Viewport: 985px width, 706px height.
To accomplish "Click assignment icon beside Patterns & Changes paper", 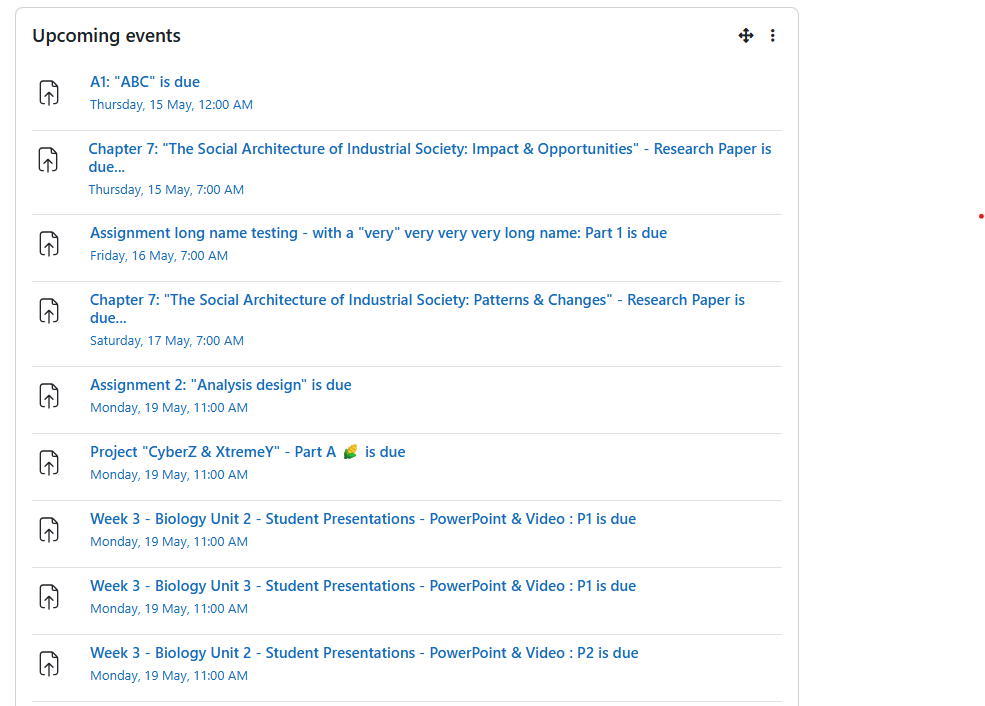I will pos(49,311).
